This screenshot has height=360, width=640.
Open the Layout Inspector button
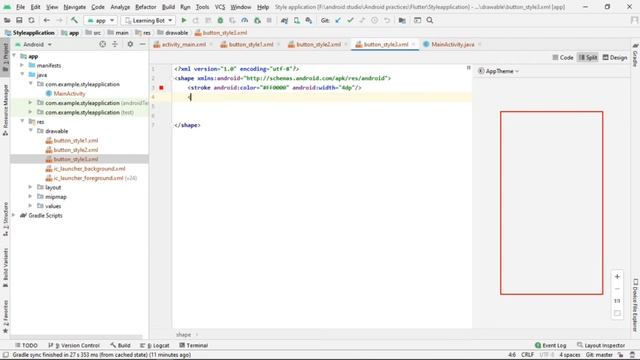601,345
